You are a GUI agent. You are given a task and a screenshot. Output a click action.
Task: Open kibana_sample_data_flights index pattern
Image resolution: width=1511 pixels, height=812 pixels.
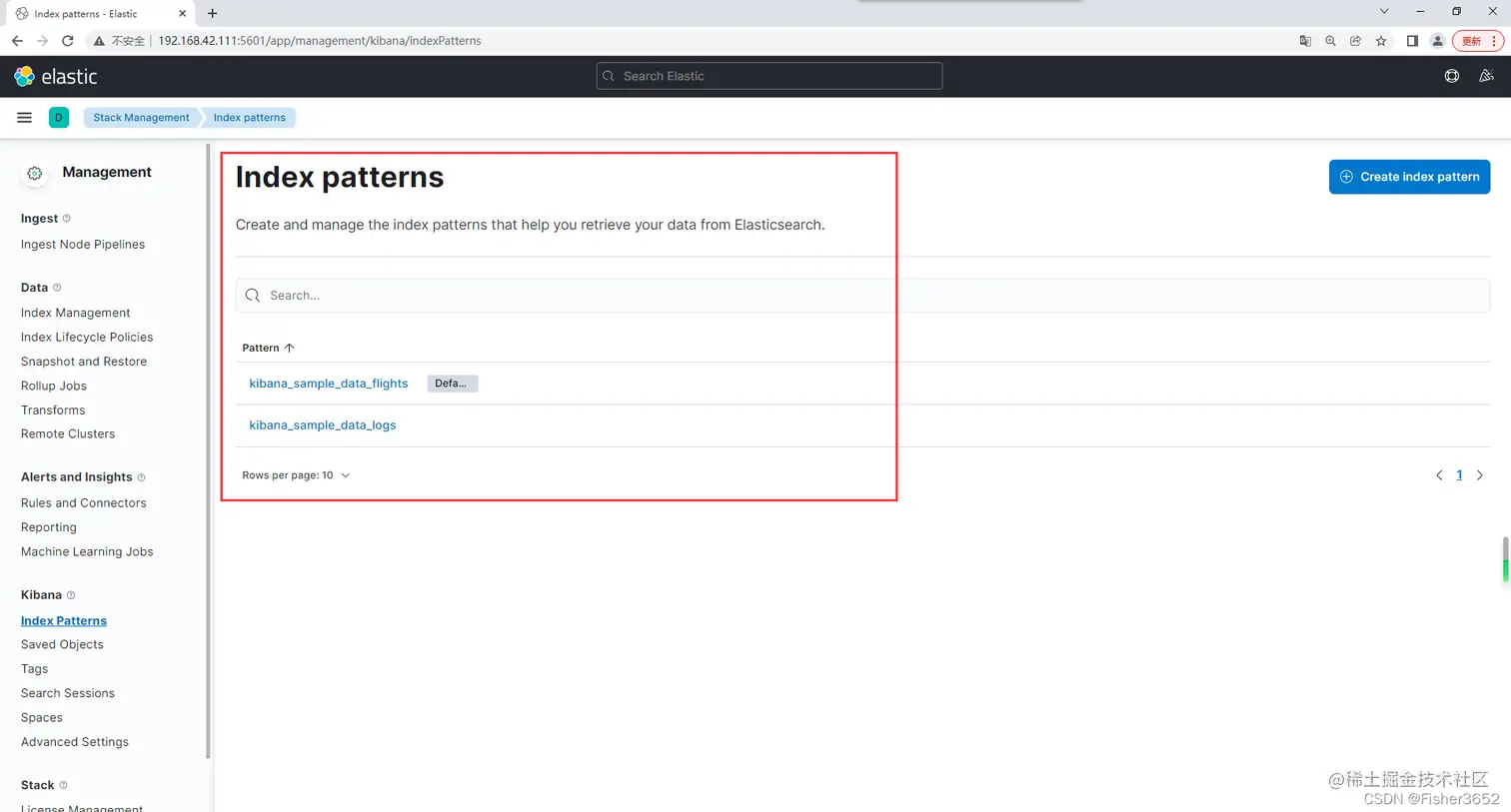tap(329, 384)
